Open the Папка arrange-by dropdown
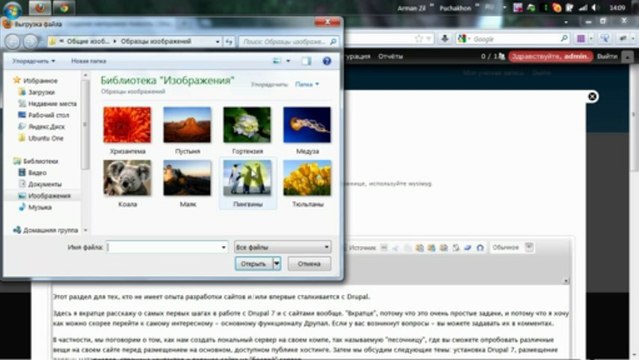Viewport: 639px width, 360px height. [x=307, y=84]
